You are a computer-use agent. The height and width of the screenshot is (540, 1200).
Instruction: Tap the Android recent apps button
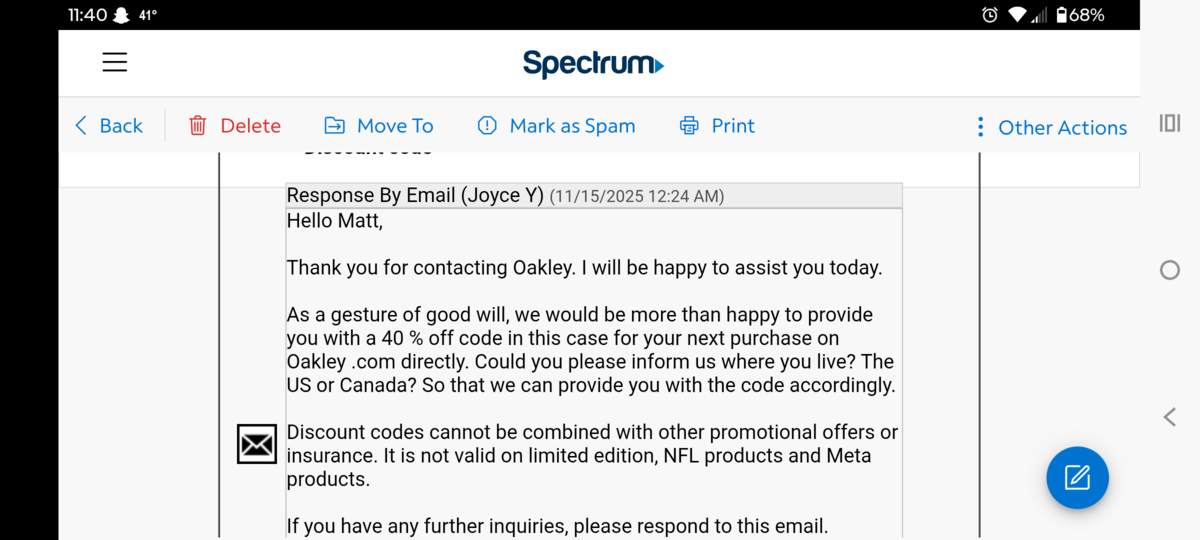coord(1169,123)
